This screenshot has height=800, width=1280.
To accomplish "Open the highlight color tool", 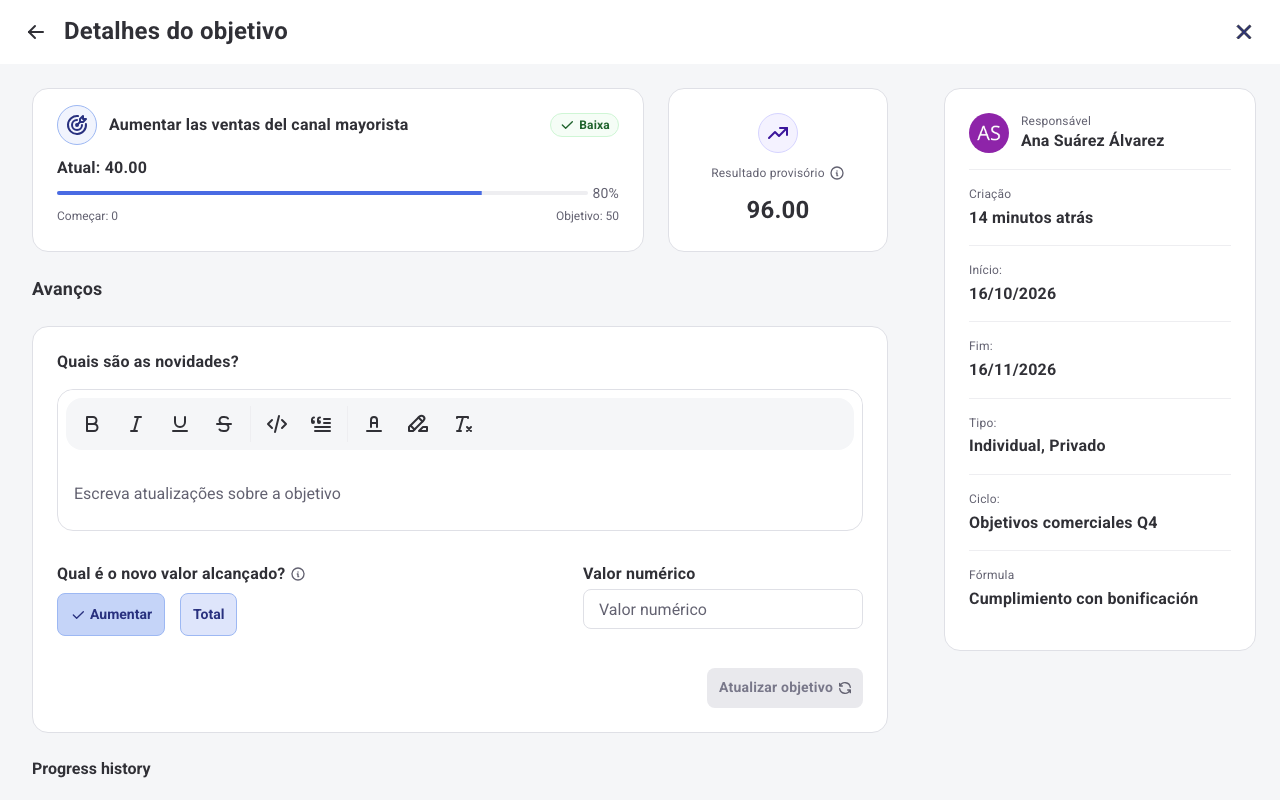I will click(x=418, y=424).
